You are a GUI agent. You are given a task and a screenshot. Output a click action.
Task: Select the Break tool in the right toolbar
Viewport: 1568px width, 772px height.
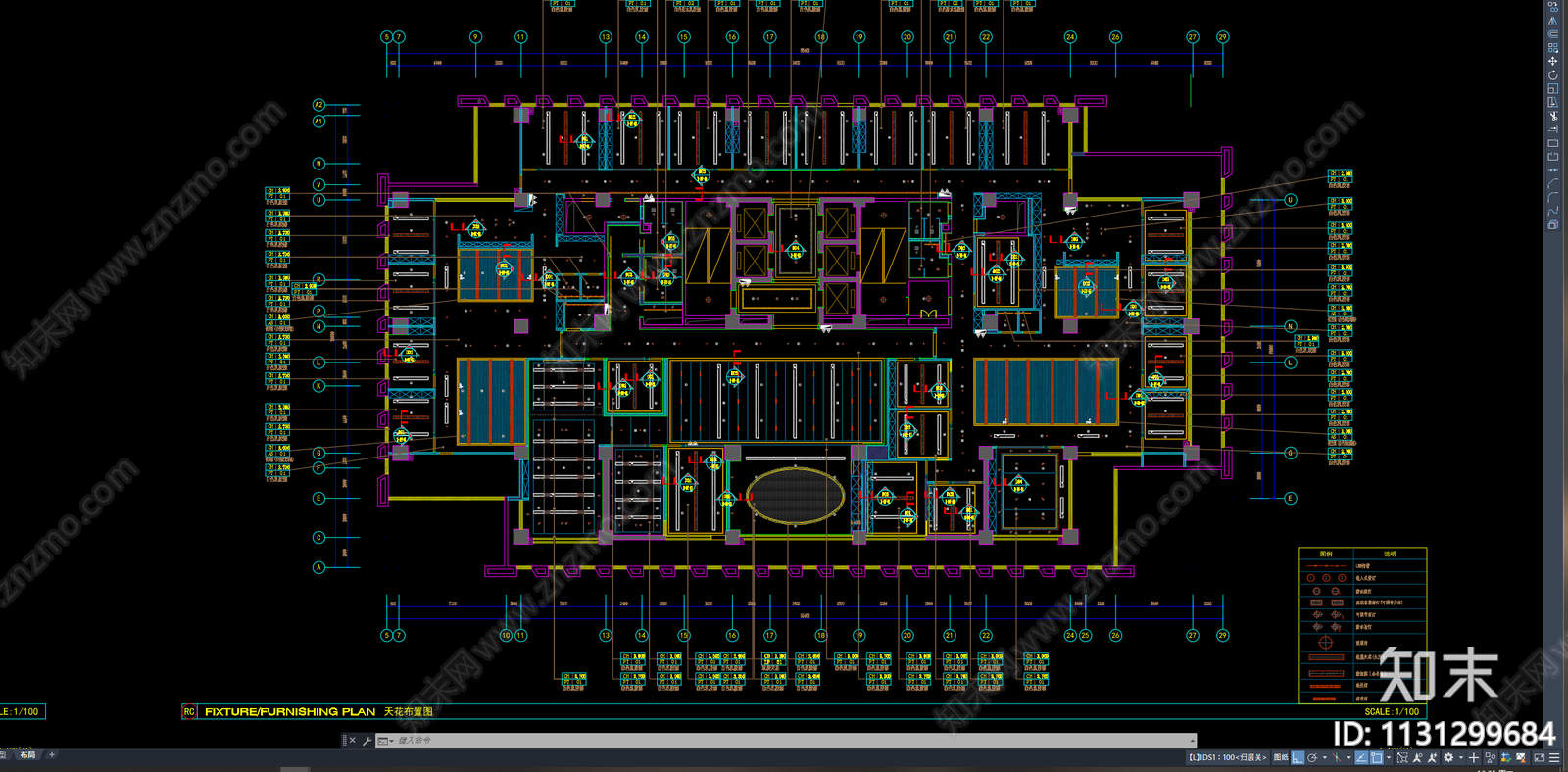1552,156
